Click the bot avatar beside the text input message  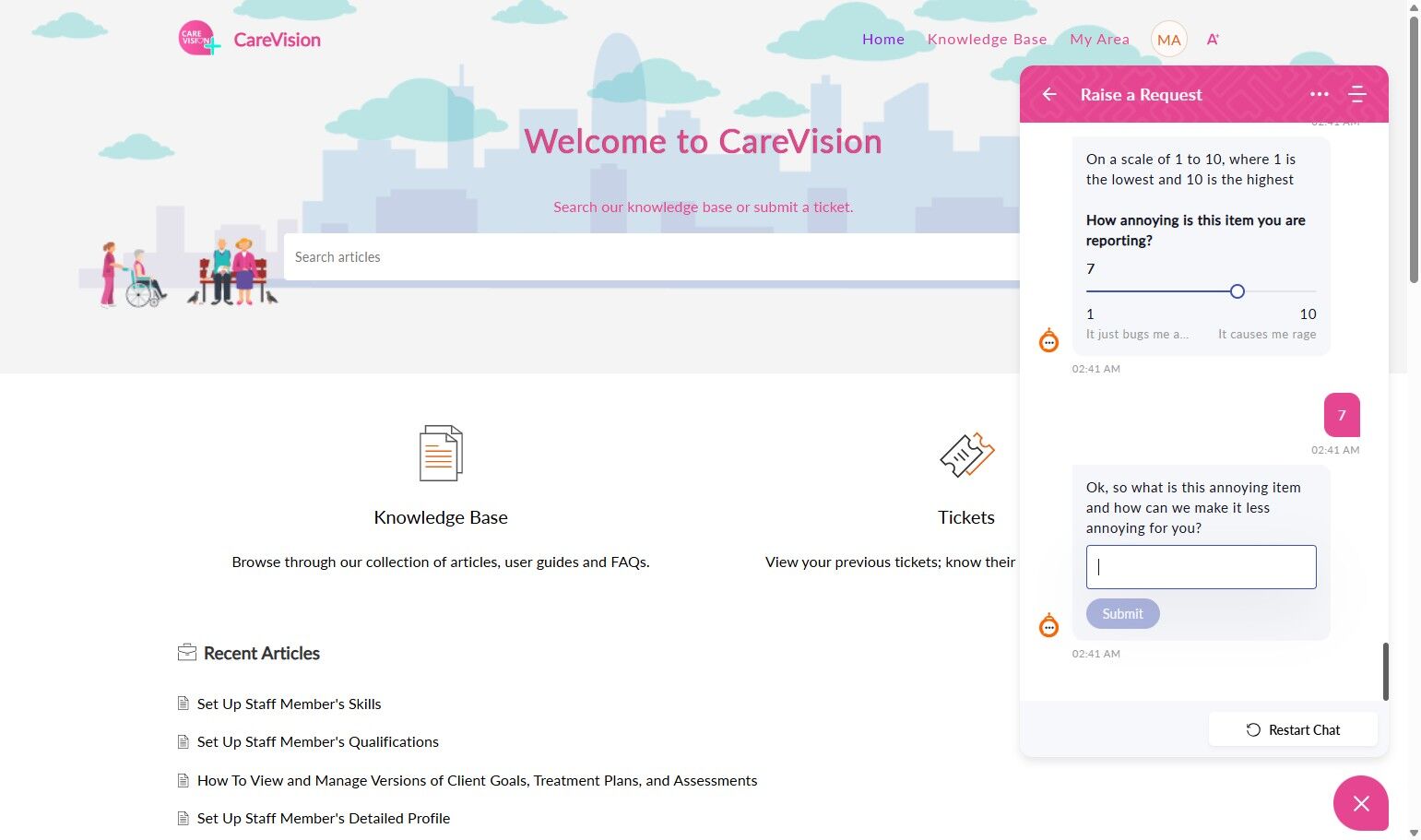click(1049, 625)
